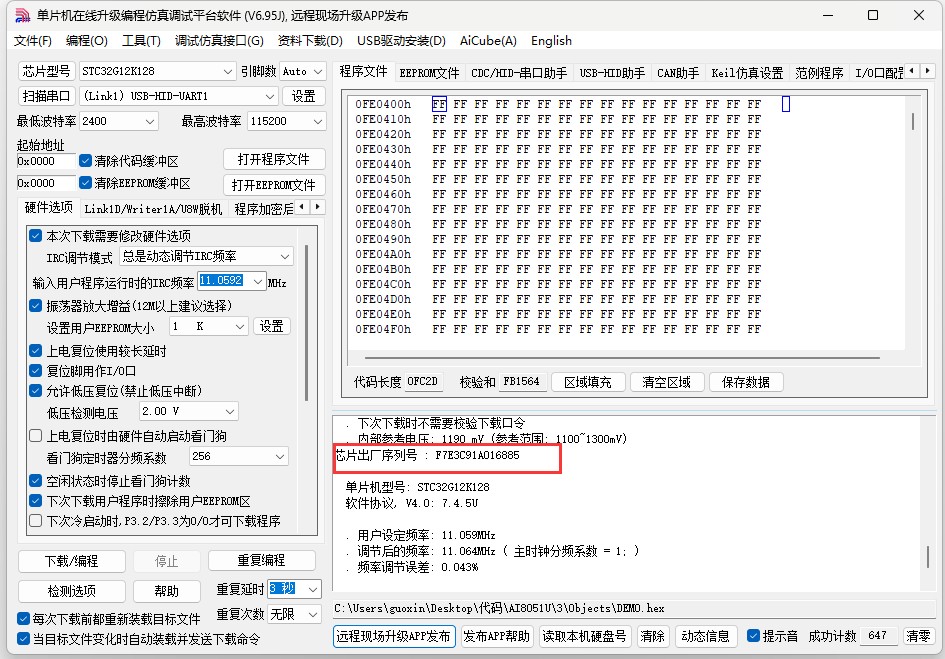Switch to EEPROM文件 tab
Image resolution: width=945 pixels, height=659 pixels.
[x=429, y=73]
